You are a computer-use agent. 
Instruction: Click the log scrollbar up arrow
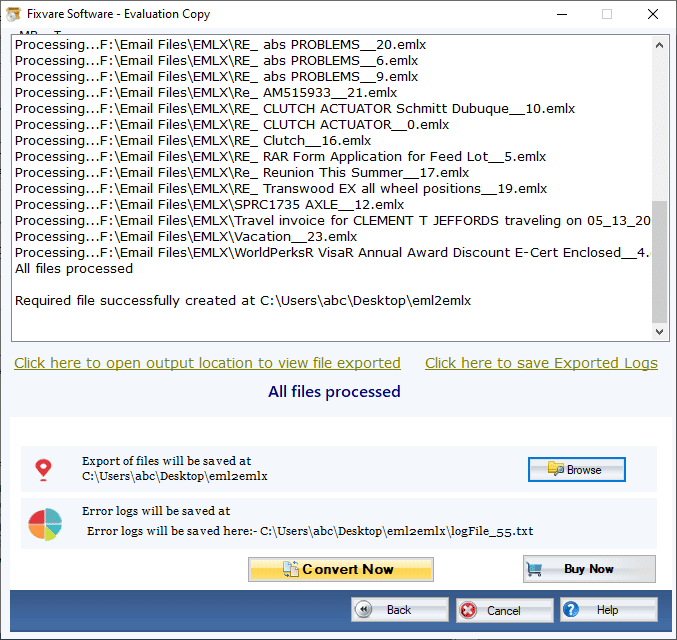pyautogui.click(x=659, y=45)
